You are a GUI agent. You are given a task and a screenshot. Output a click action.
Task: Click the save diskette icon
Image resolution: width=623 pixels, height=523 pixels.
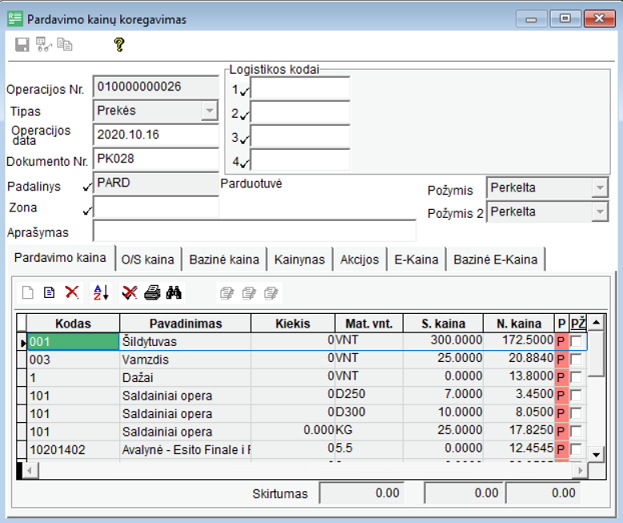(22, 44)
